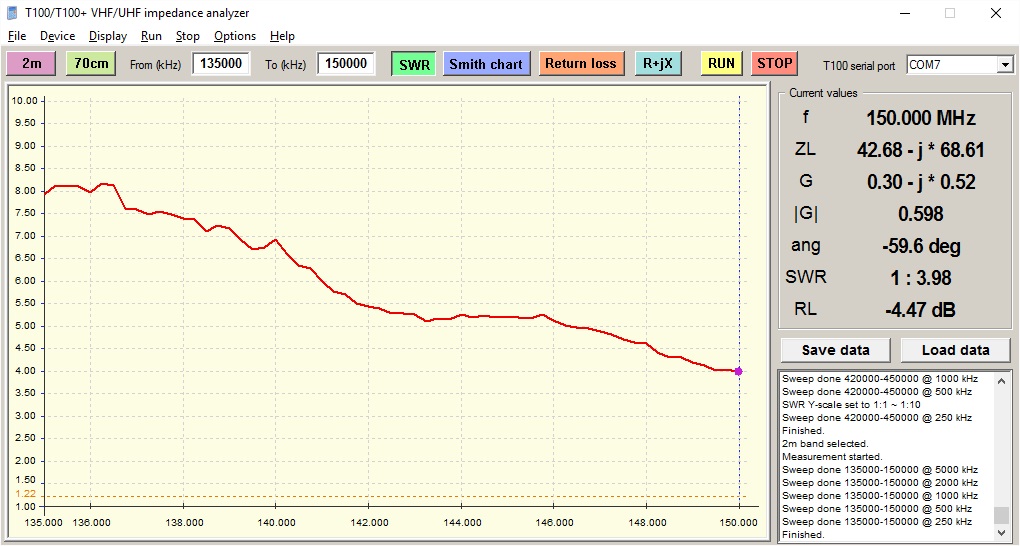Viewport: 1020px width, 546px height.
Task: Show the Smith chart view
Action: pyautogui.click(x=485, y=64)
